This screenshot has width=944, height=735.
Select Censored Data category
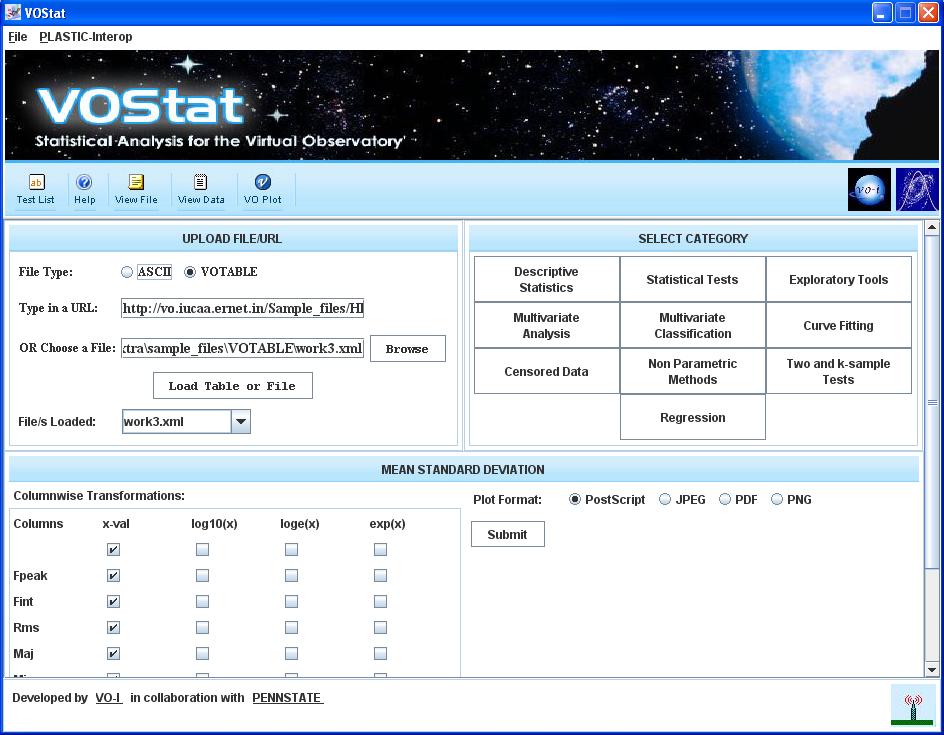coord(547,371)
